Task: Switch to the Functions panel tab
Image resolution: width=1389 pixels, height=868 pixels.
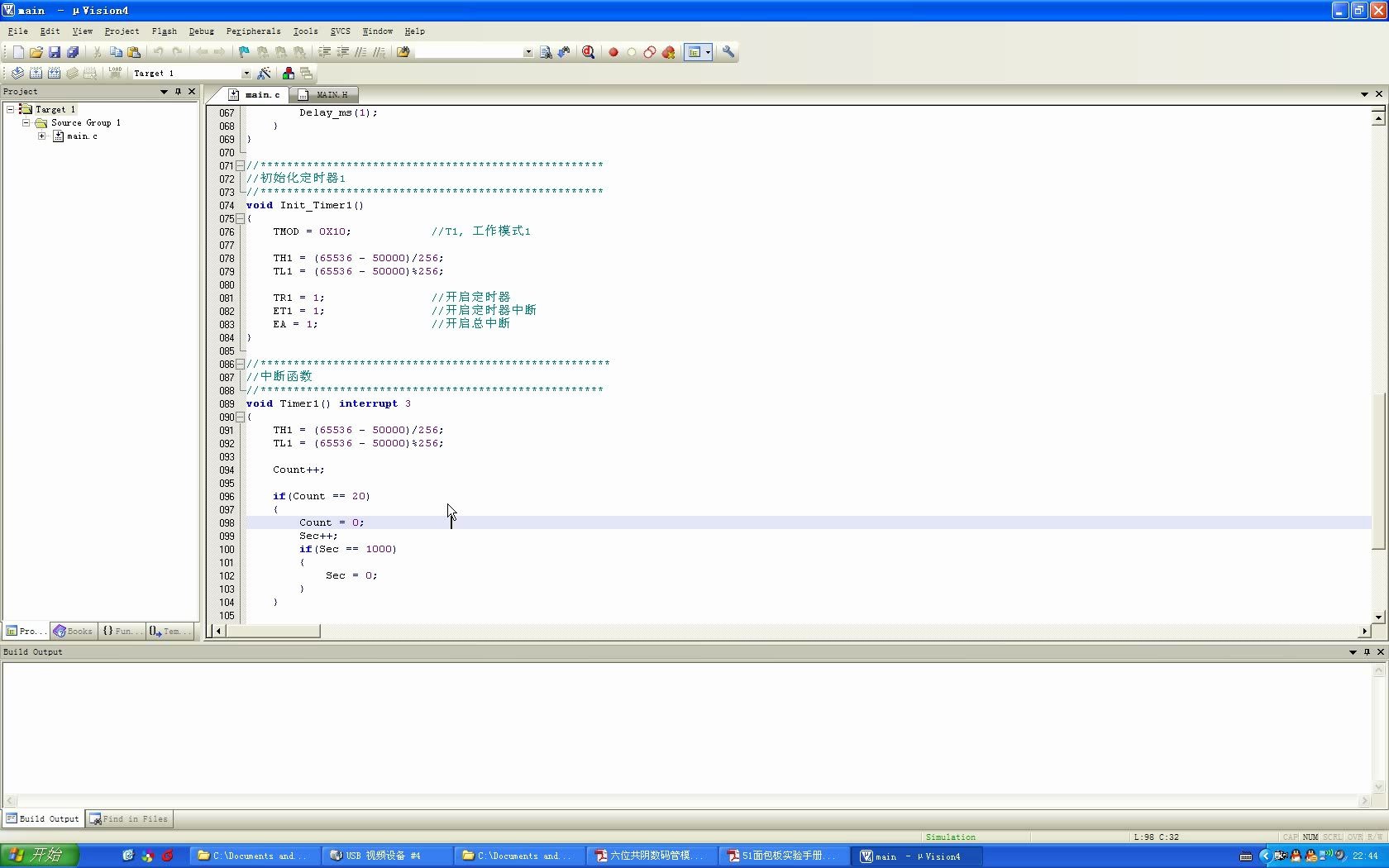Action: click(122, 631)
